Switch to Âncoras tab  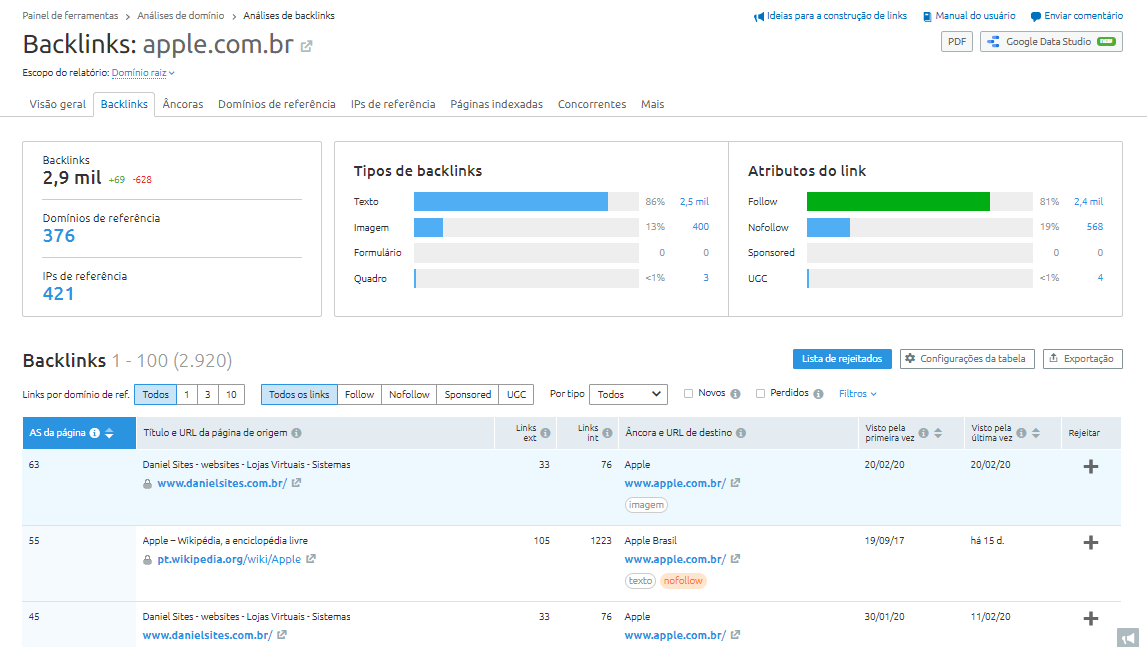click(183, 105)
